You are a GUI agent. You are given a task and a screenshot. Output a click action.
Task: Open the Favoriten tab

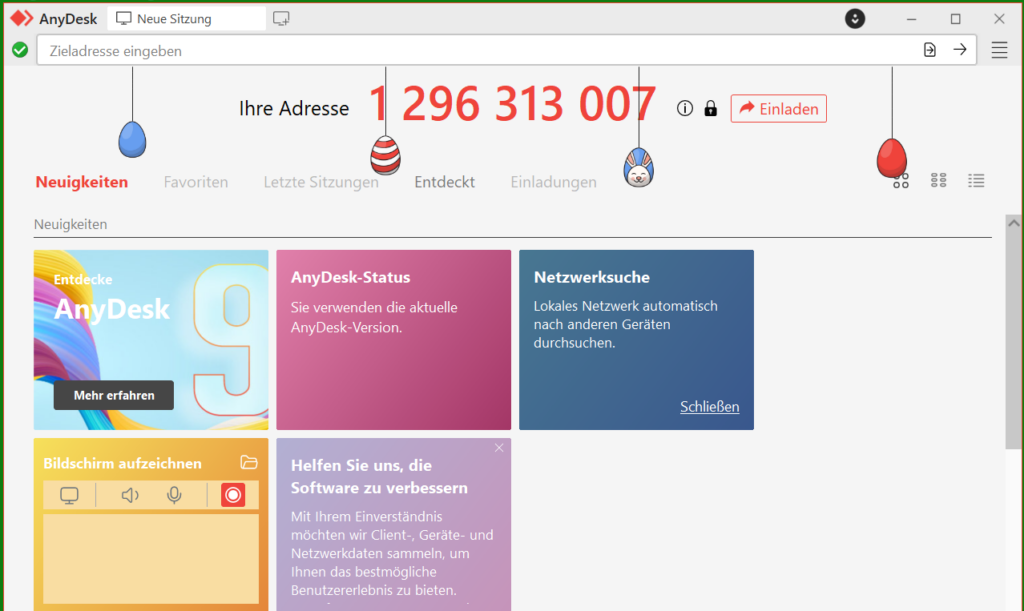pos(196,182)
